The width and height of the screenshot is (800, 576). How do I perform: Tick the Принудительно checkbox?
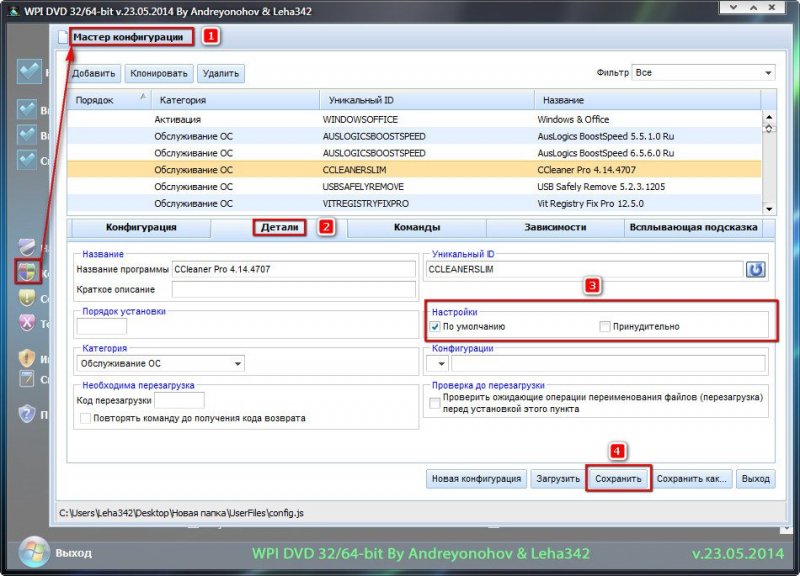point(605,327)
